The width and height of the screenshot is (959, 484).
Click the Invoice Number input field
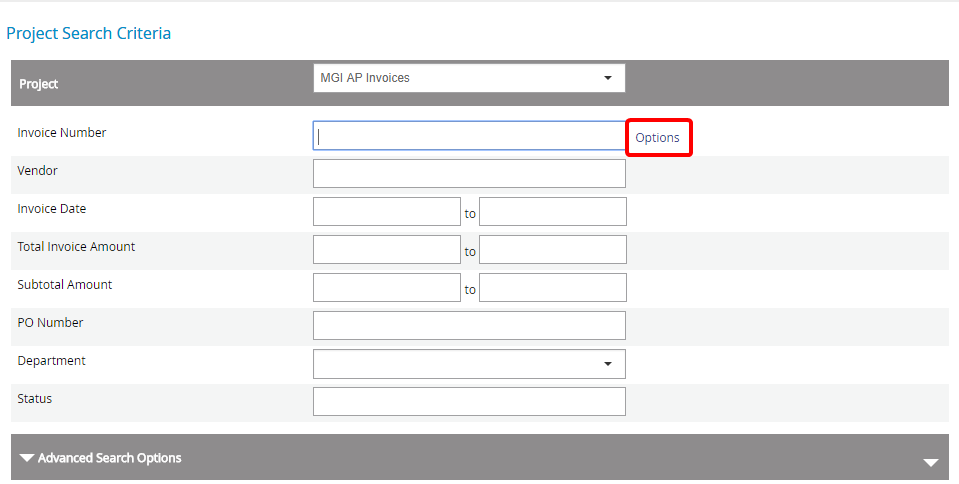pos(469,136)
